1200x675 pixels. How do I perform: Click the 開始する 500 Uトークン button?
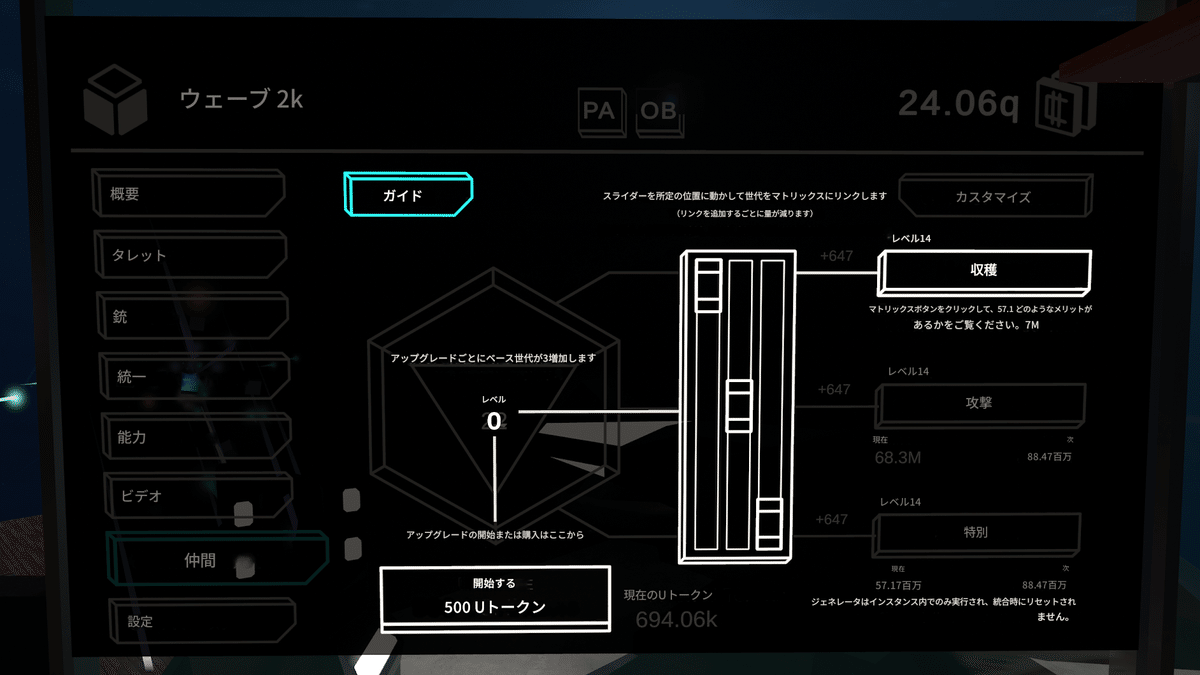point(495,596)
